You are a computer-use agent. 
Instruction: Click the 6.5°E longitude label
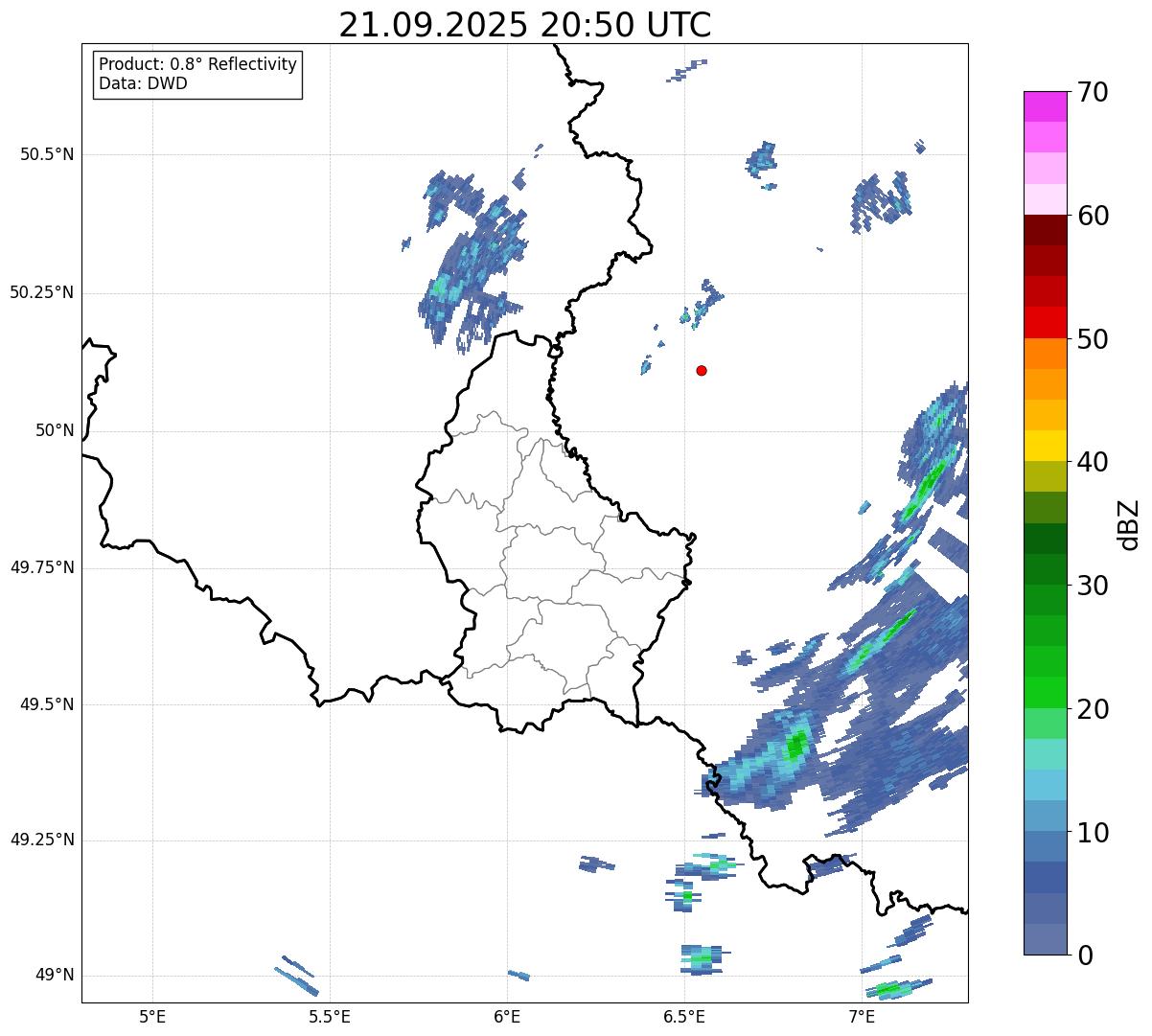(684, 1016)
